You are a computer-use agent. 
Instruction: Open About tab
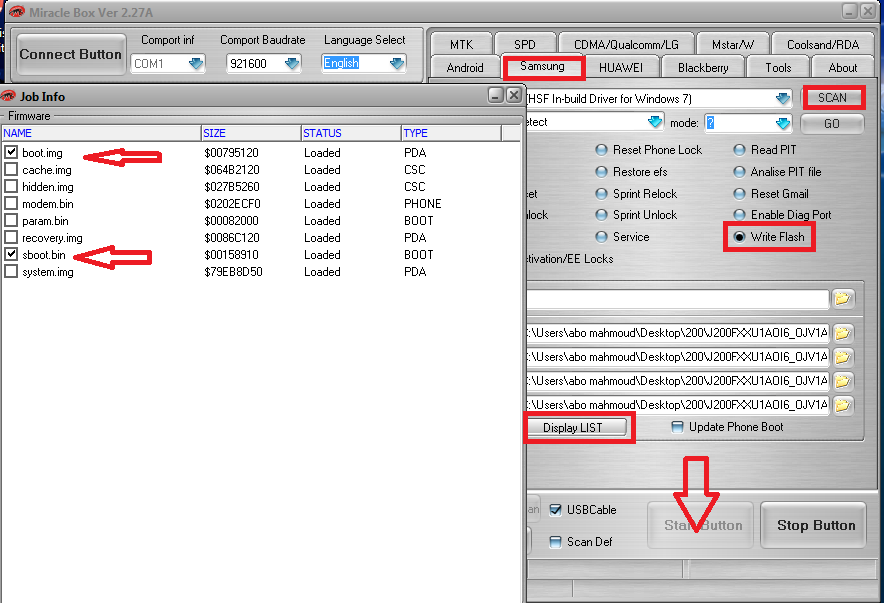[843, 68]
